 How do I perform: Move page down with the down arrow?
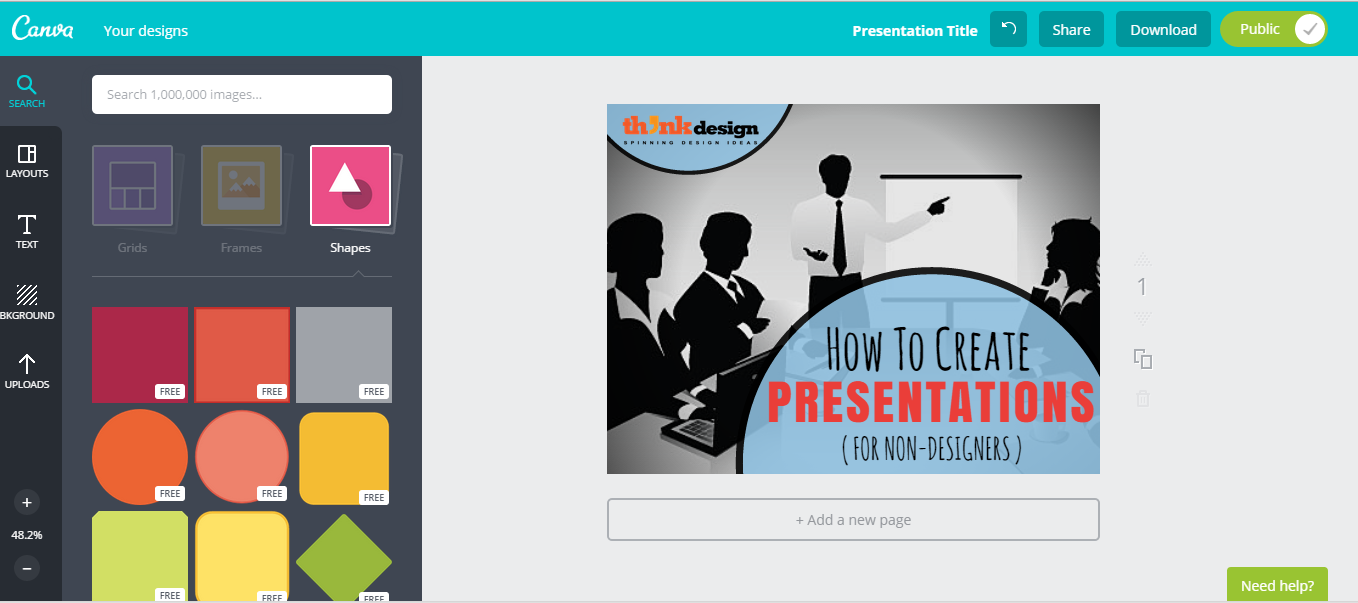(1143, 317)
